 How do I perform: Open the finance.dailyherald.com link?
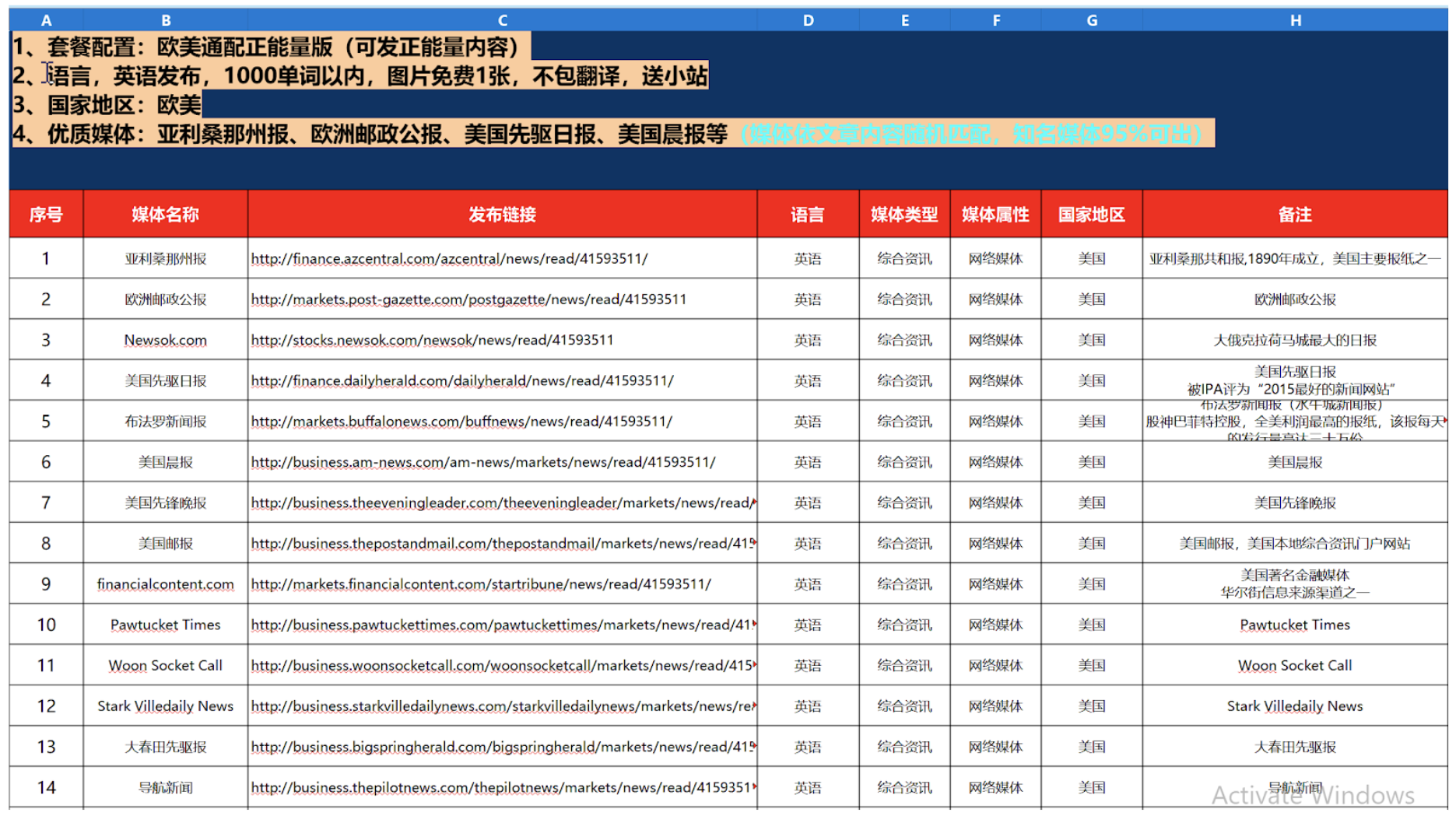pos(462,380)
